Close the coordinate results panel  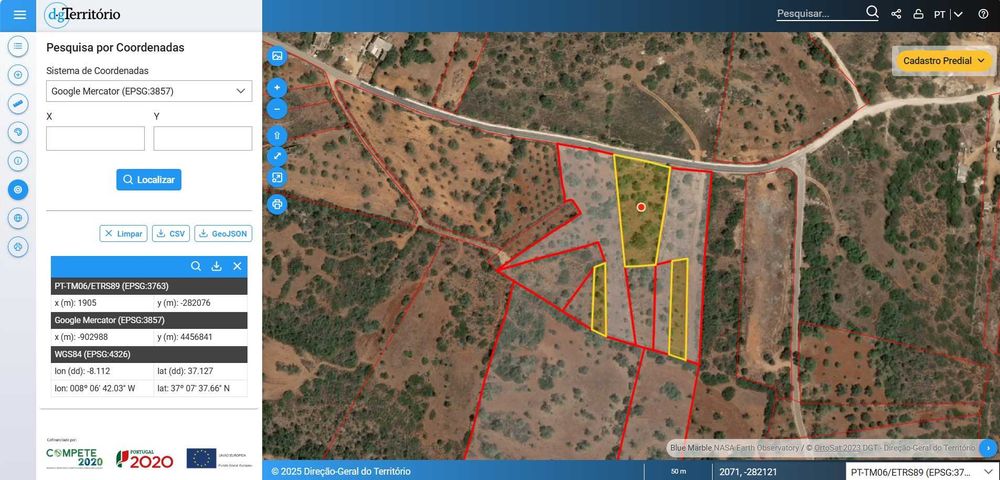click(237, 266)
